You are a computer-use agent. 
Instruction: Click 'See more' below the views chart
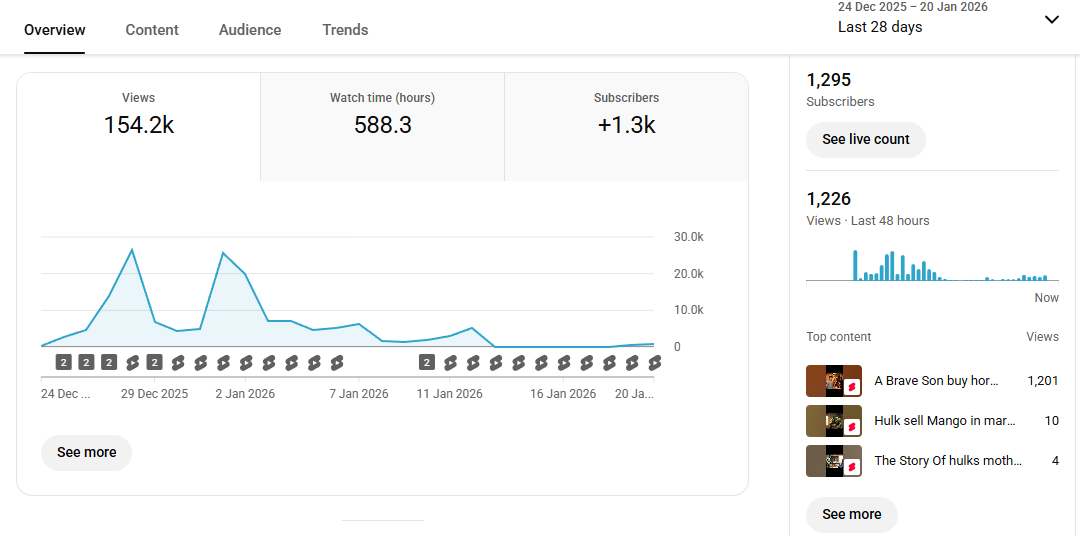click(86, 452)
